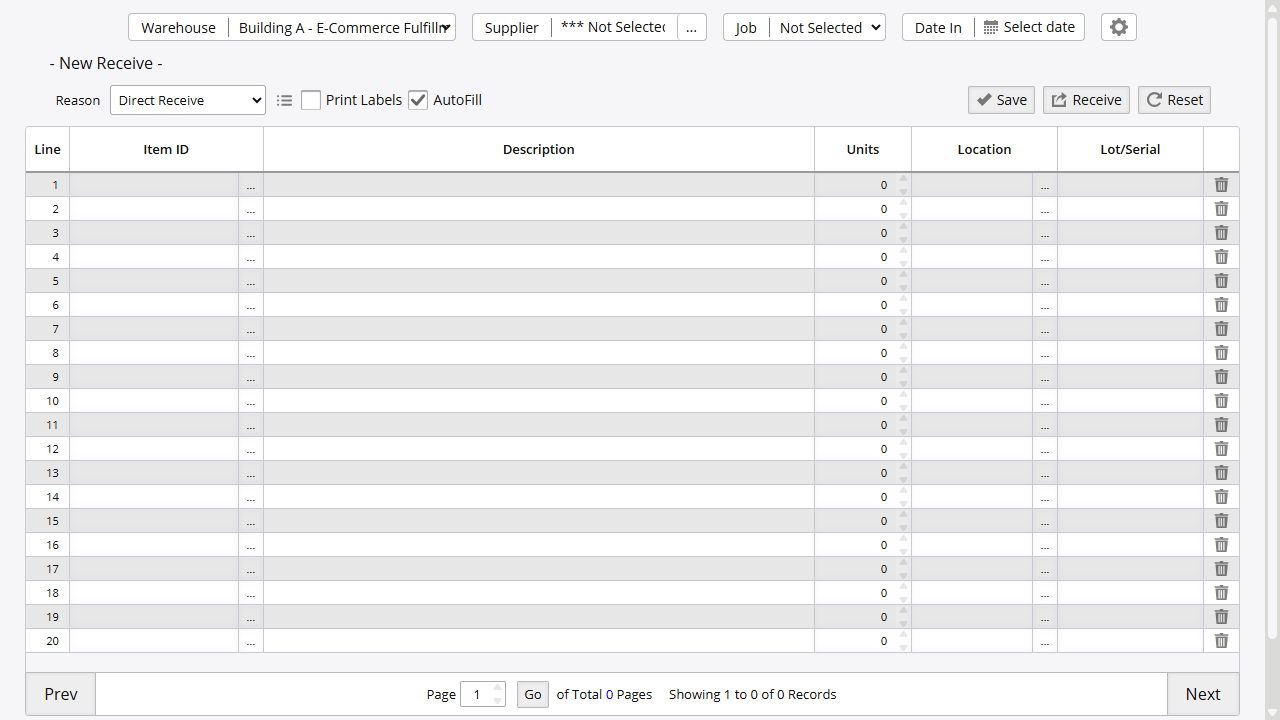Open the calendar to select a date
The width and height of the screenshot is (1280, 720).
(1030, 27)
